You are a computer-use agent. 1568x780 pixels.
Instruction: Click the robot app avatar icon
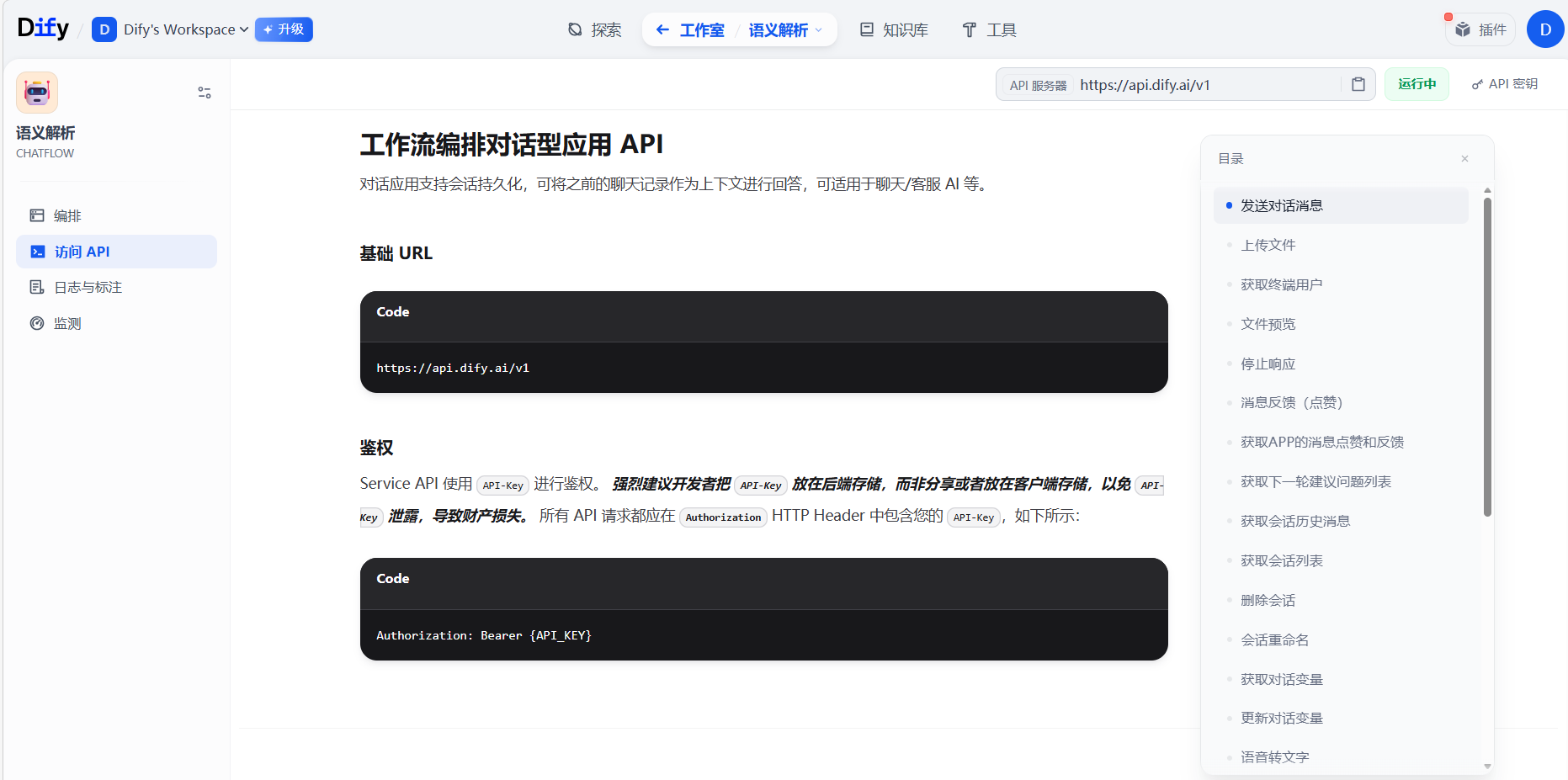click(x=36, y=93)
